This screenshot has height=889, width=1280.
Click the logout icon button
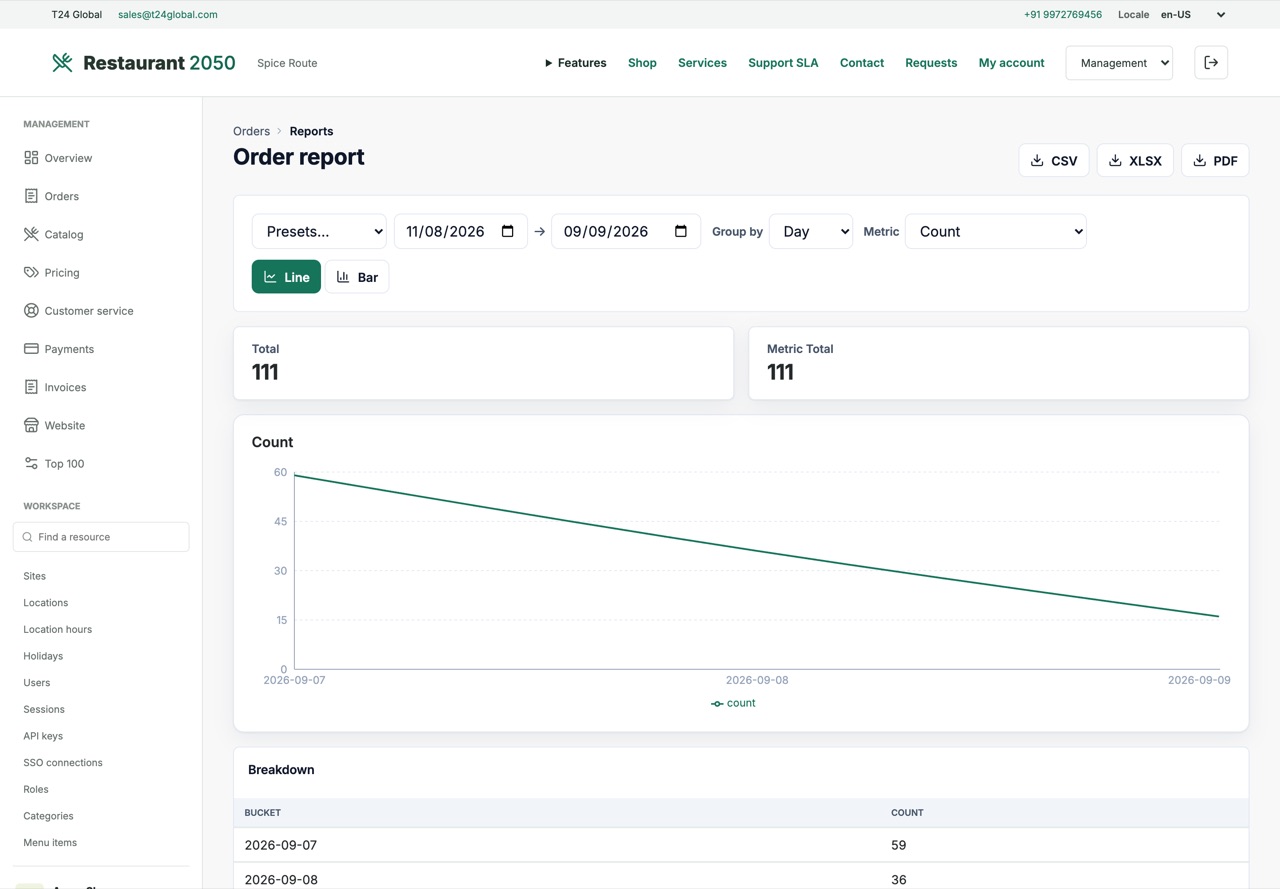pyautogui.click(x=1211, y=62)
